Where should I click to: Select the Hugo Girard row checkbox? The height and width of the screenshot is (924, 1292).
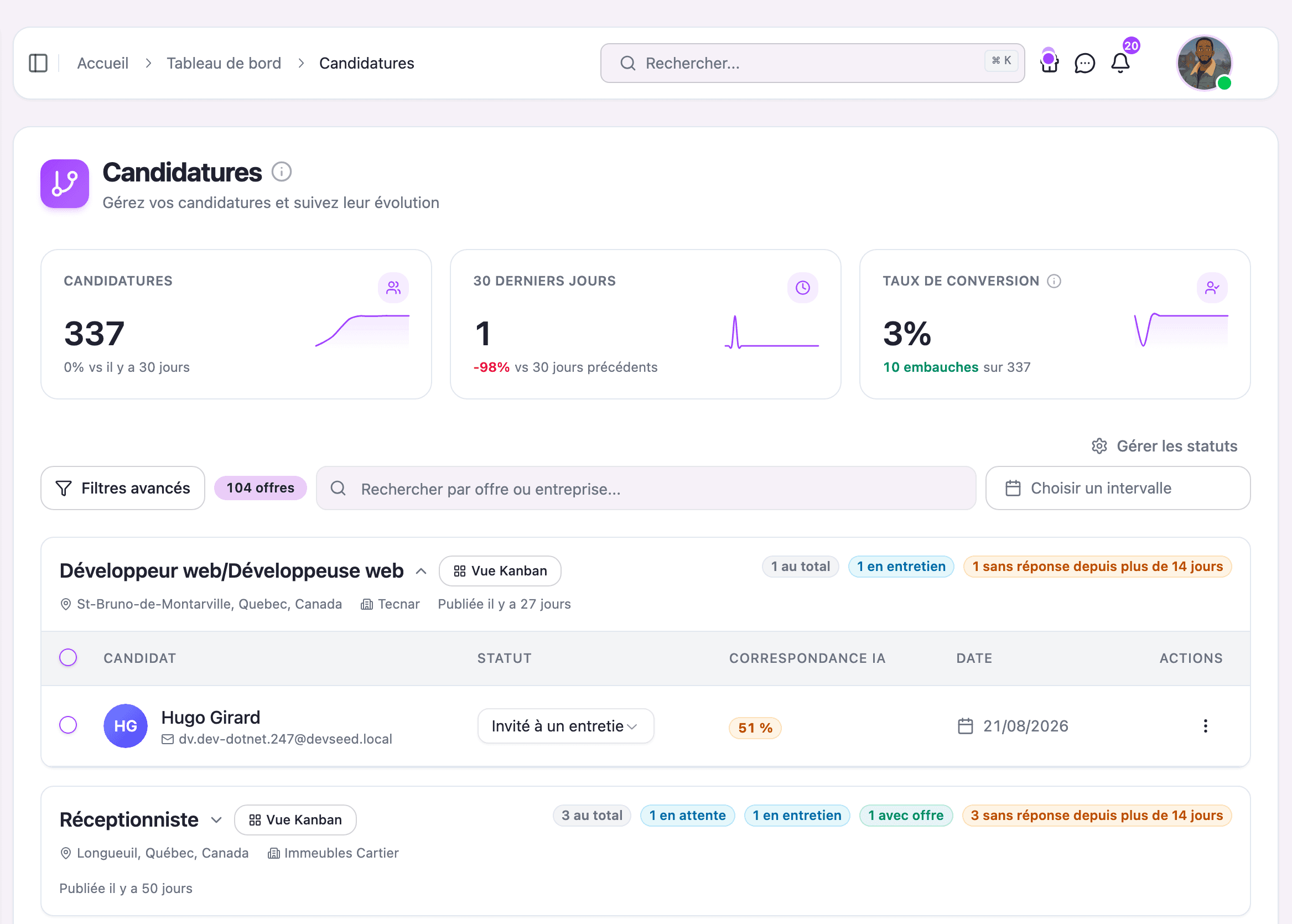[x=68, y=725]
